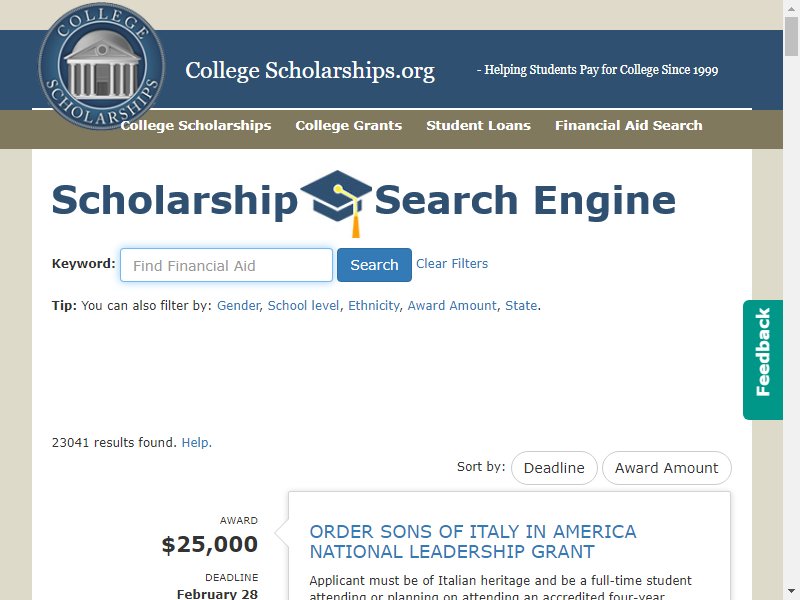Filter by Award Amount link in tip

pos(452,306)
